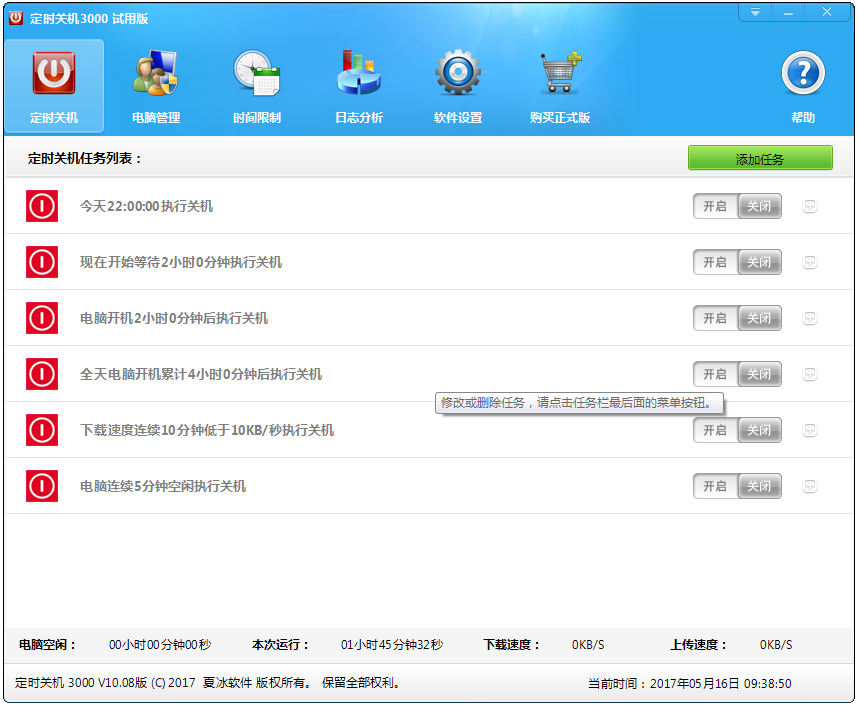The image size is (858, 705).
Task: Open menu button at end of 今天22:00:00执行关机 row
Action: click(x=810, y=206)
